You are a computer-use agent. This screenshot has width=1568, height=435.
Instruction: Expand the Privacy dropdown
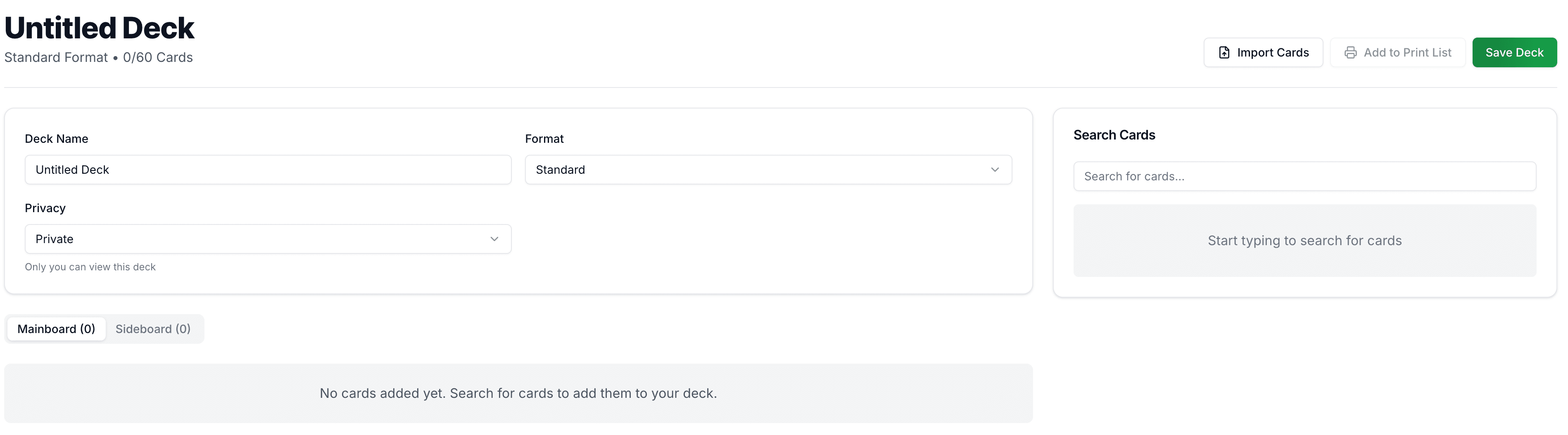click(268, 239)
